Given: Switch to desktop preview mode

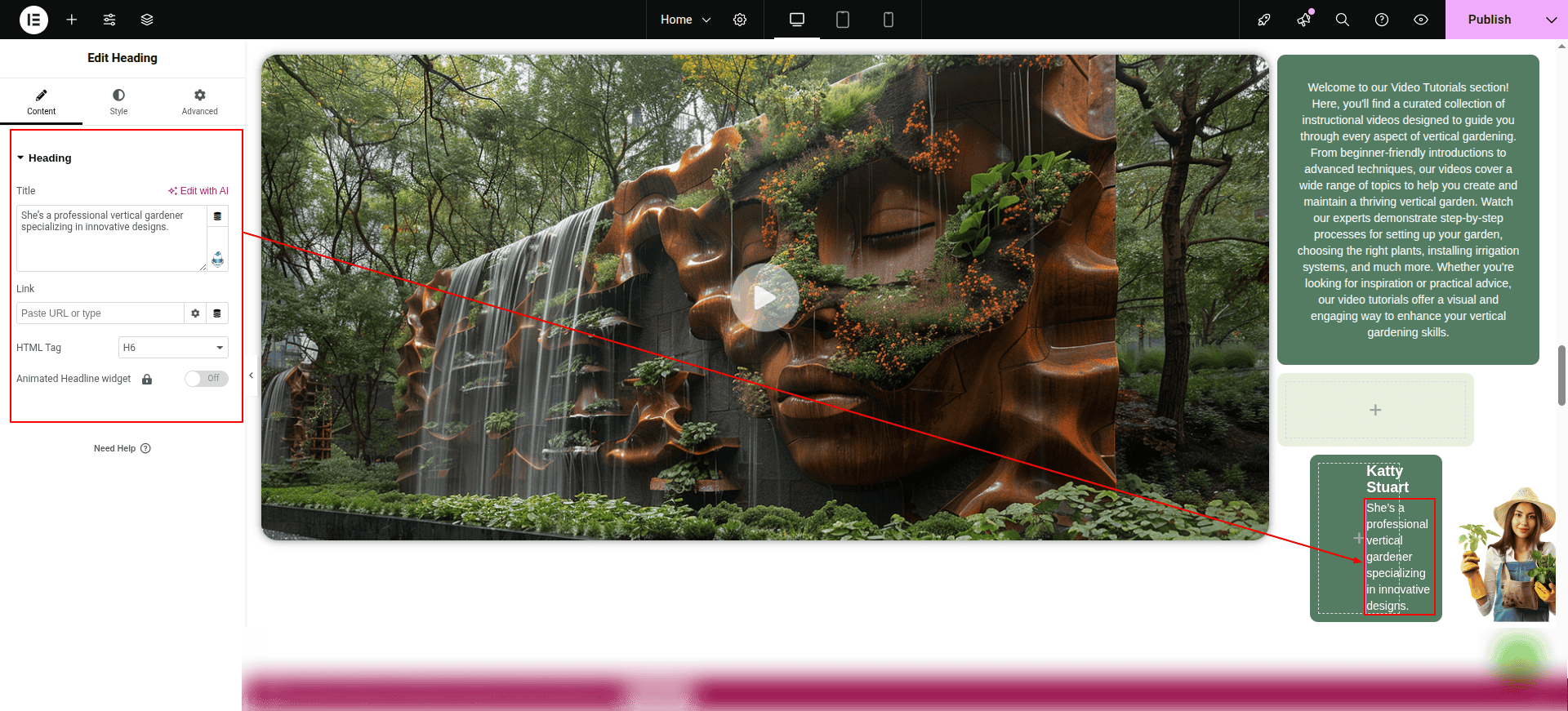Looking at the screenshot, I should [x=797, y=20].
